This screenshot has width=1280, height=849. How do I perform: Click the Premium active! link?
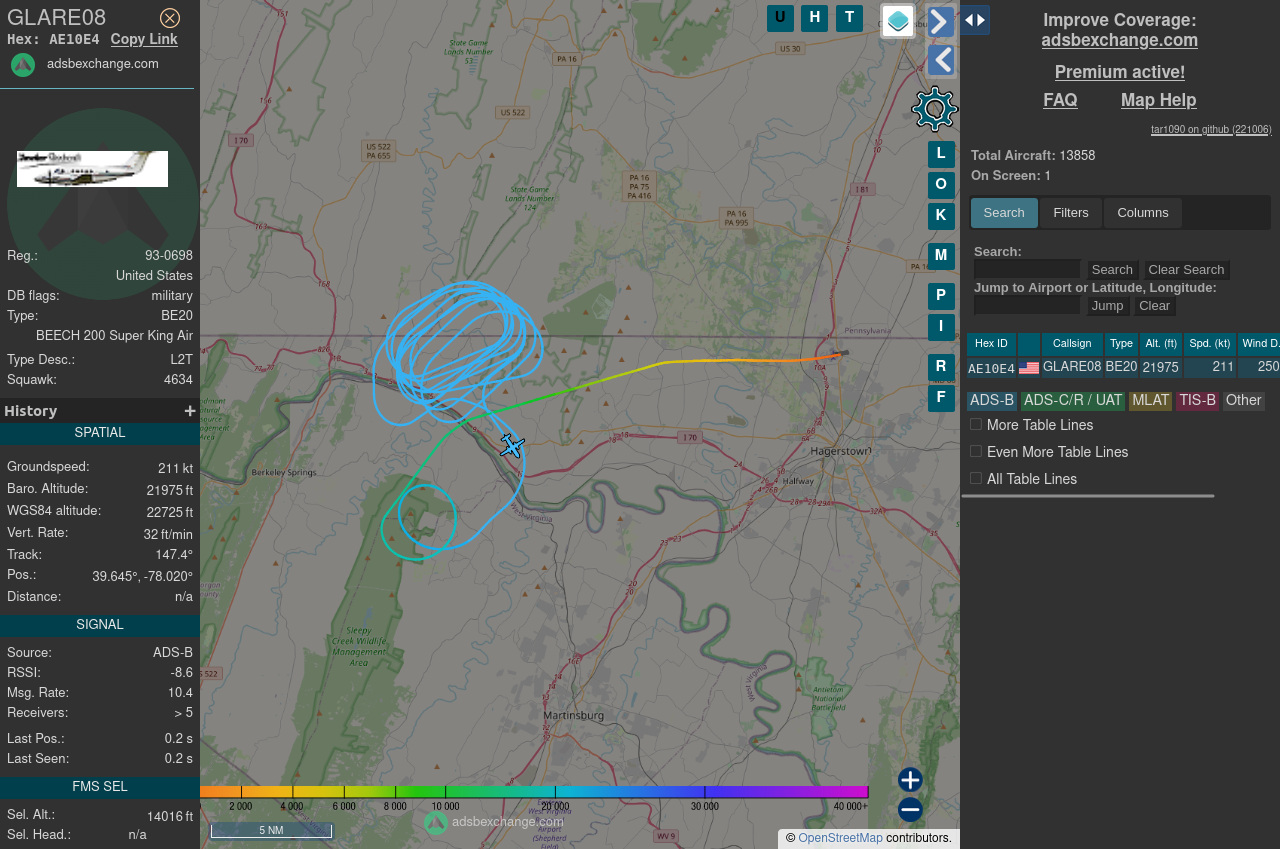[x=1120, y=72]
